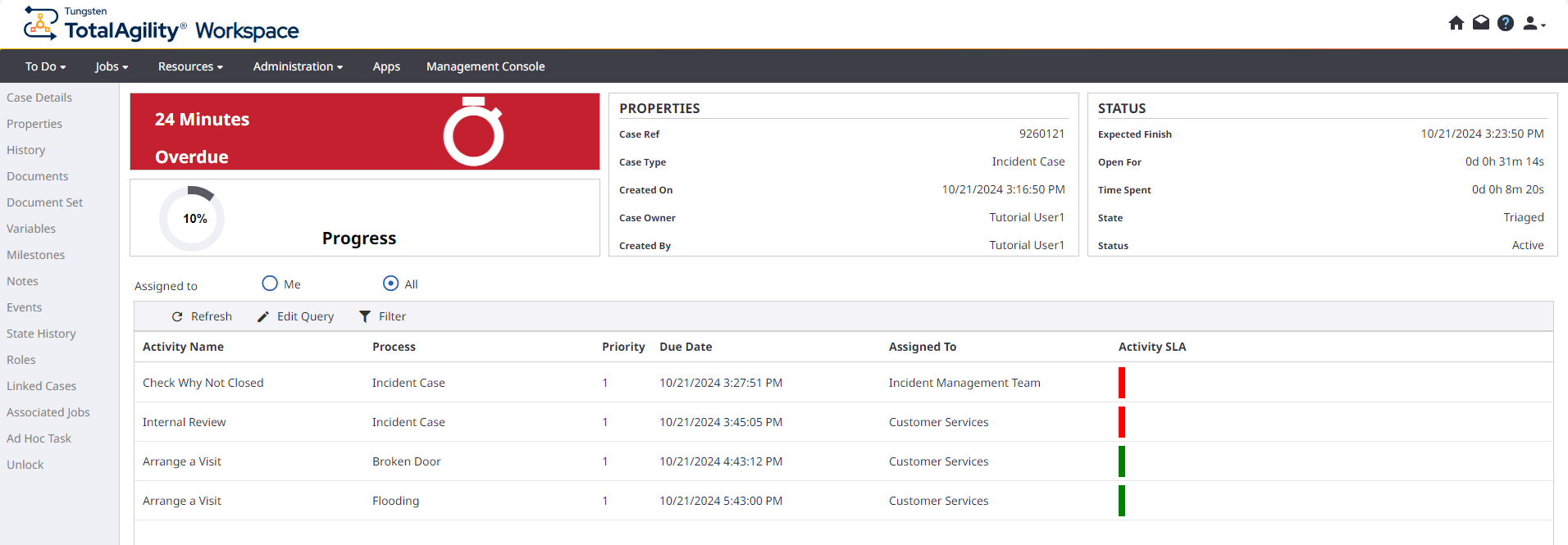Click the Refresh icon in the toolbar
This screenshot has width=1568, height=545.
click(x=177, y=316)
